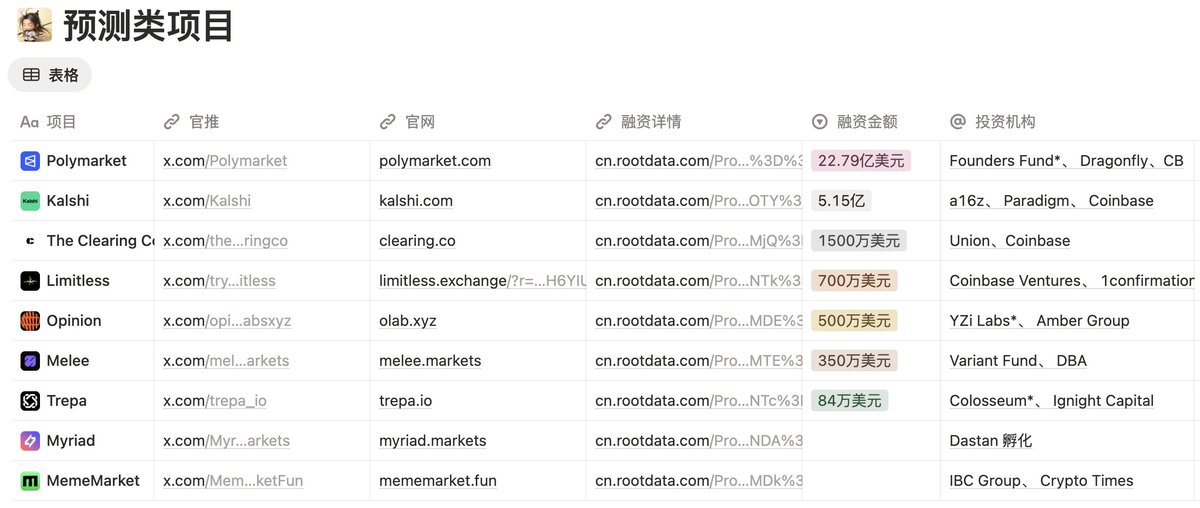
Task: Open the 投资机构 column header menu
Action: tap(992, 122)
